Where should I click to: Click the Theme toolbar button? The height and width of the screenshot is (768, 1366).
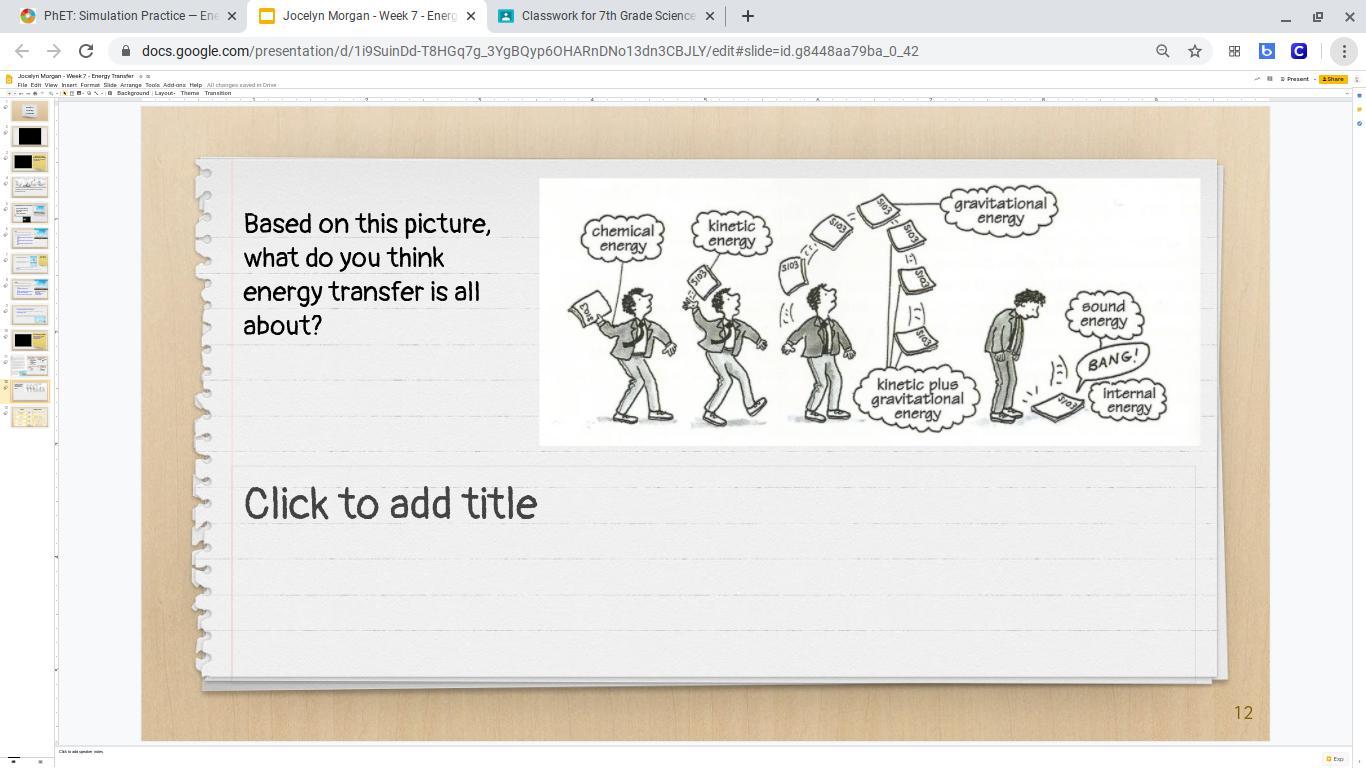point(190,93)
